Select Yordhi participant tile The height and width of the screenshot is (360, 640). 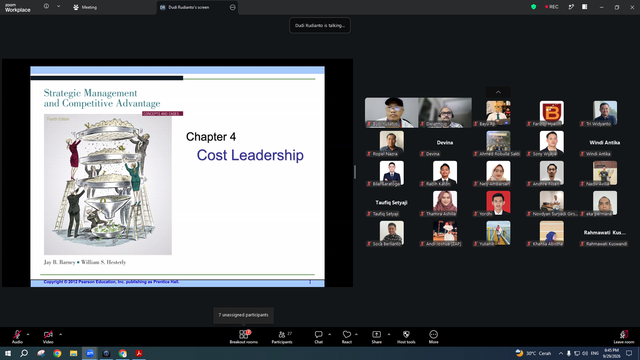498,203
